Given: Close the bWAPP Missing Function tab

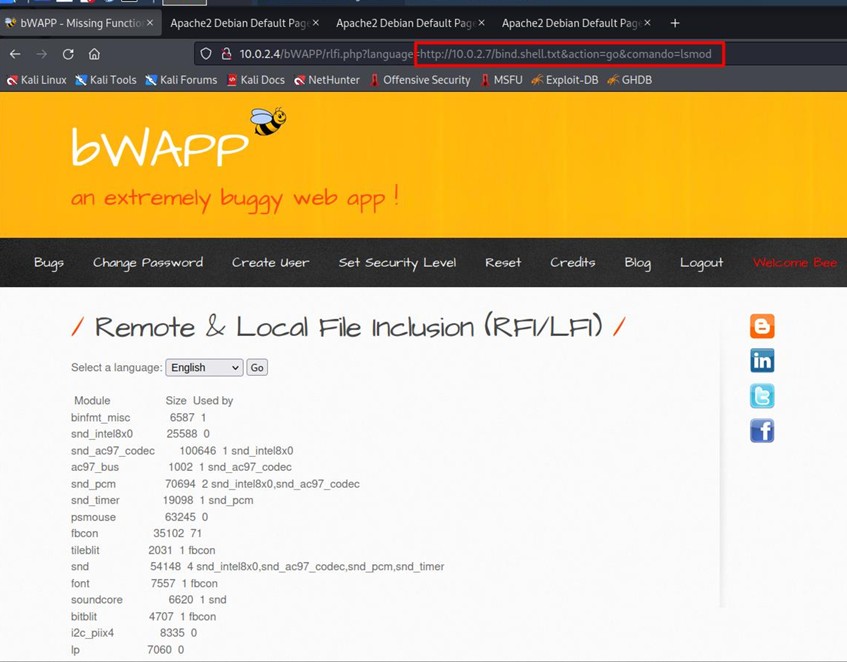Looking at the screenshot, I should [150, 23].
